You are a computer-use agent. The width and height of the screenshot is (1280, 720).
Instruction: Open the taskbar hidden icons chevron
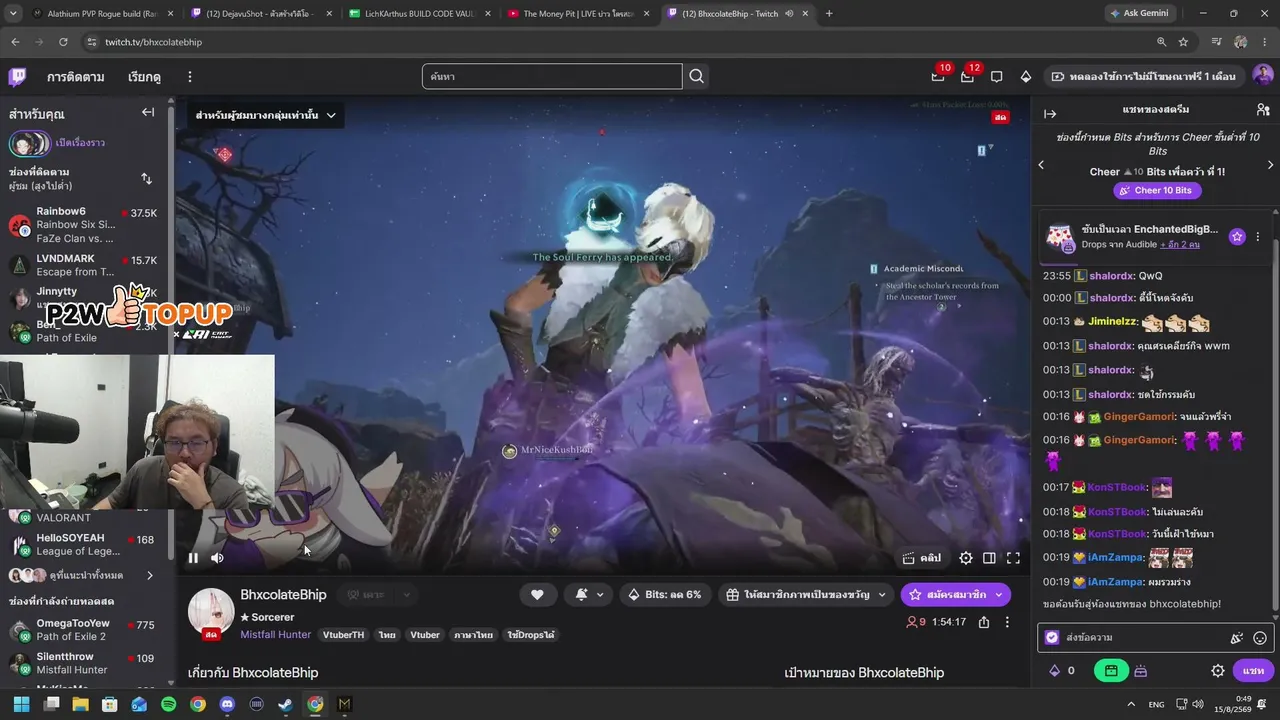point(1131,704)
